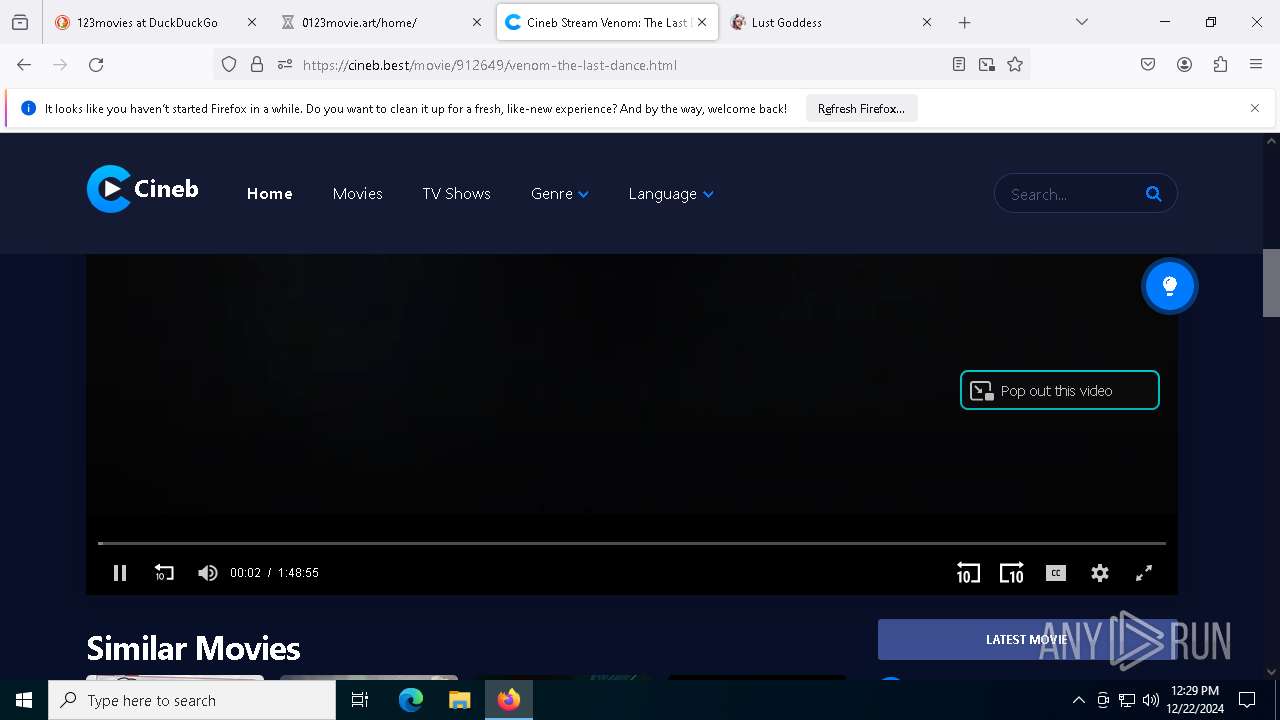The width and height of the screenshot is (1280, 720).
Task: Toggle reader view in the address bar
Action: pyautogui.click(x=959, y=65)
